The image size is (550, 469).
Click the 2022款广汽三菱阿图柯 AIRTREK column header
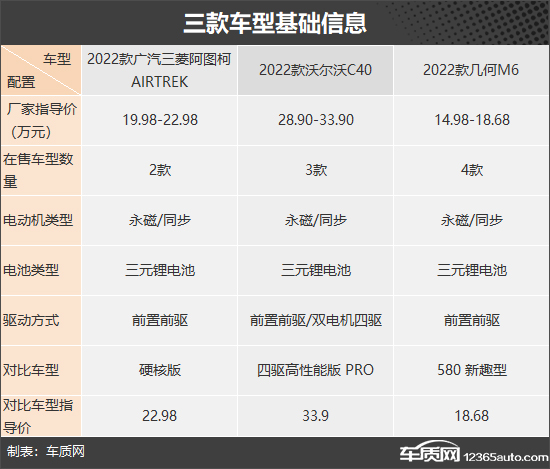159,70
